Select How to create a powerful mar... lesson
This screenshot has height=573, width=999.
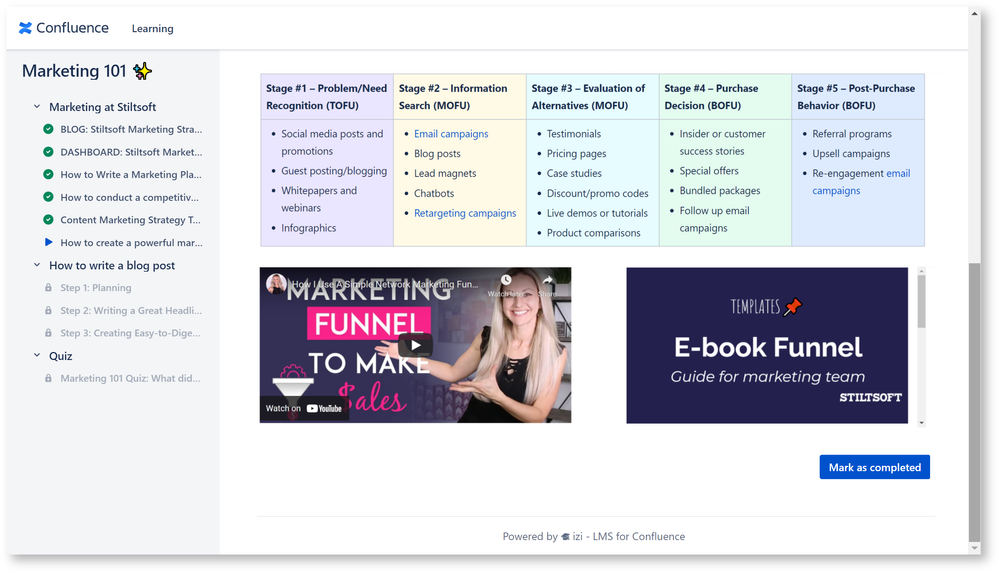point(131,243)
